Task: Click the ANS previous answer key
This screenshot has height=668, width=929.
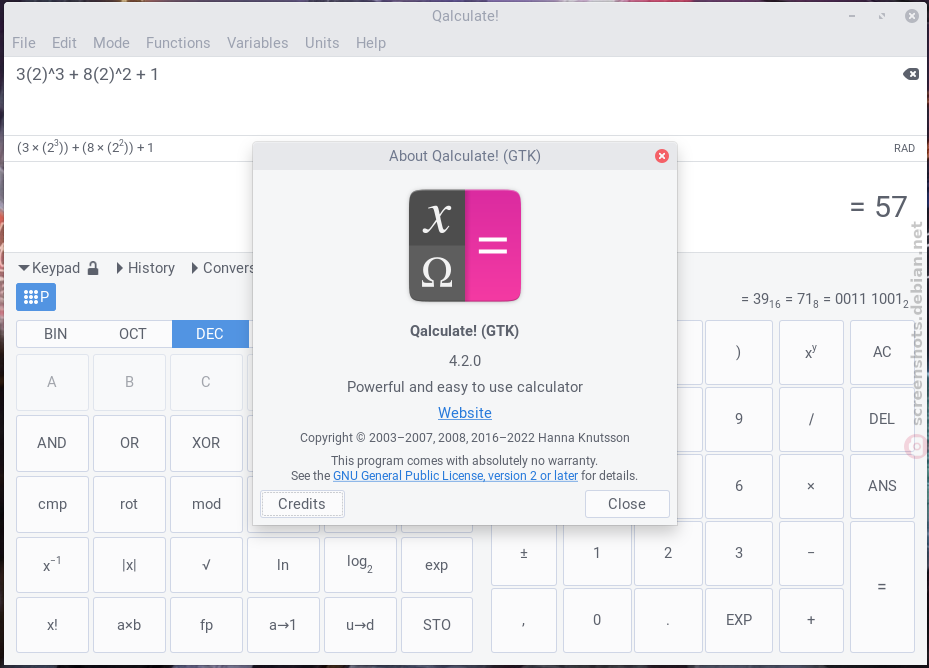Action: point(882,486)
